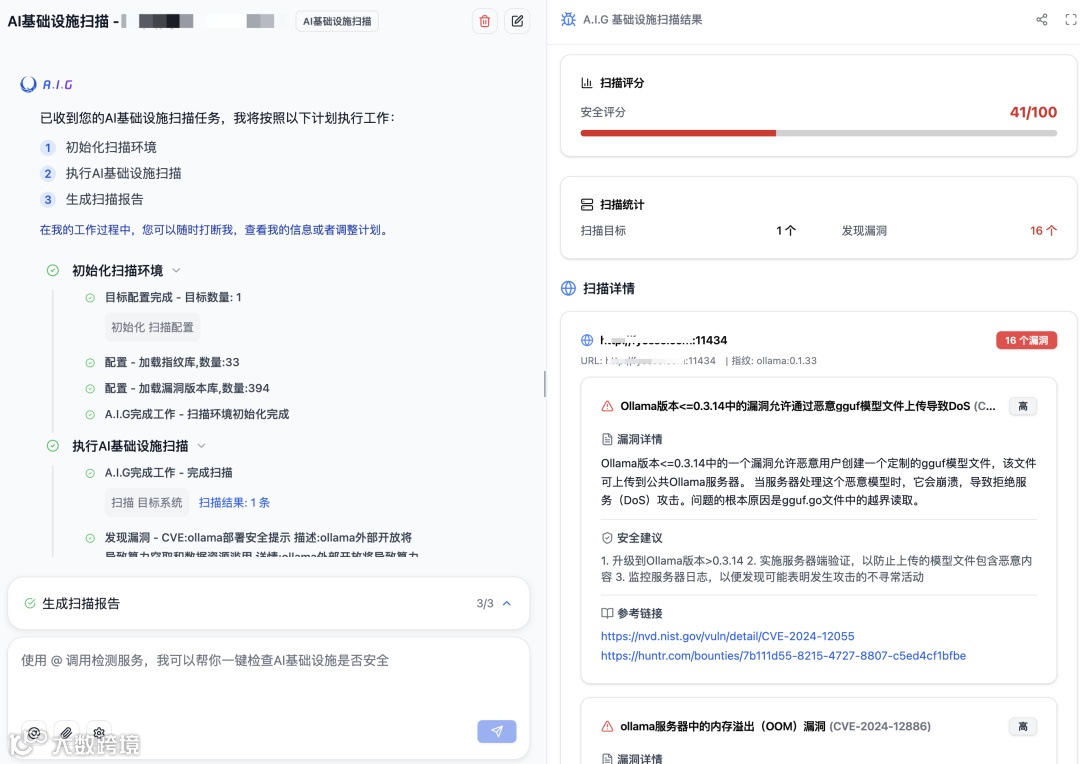
Task: Click A.I.G完成工作 - 完成扫描 entry
Action: (x=169, y=473)
